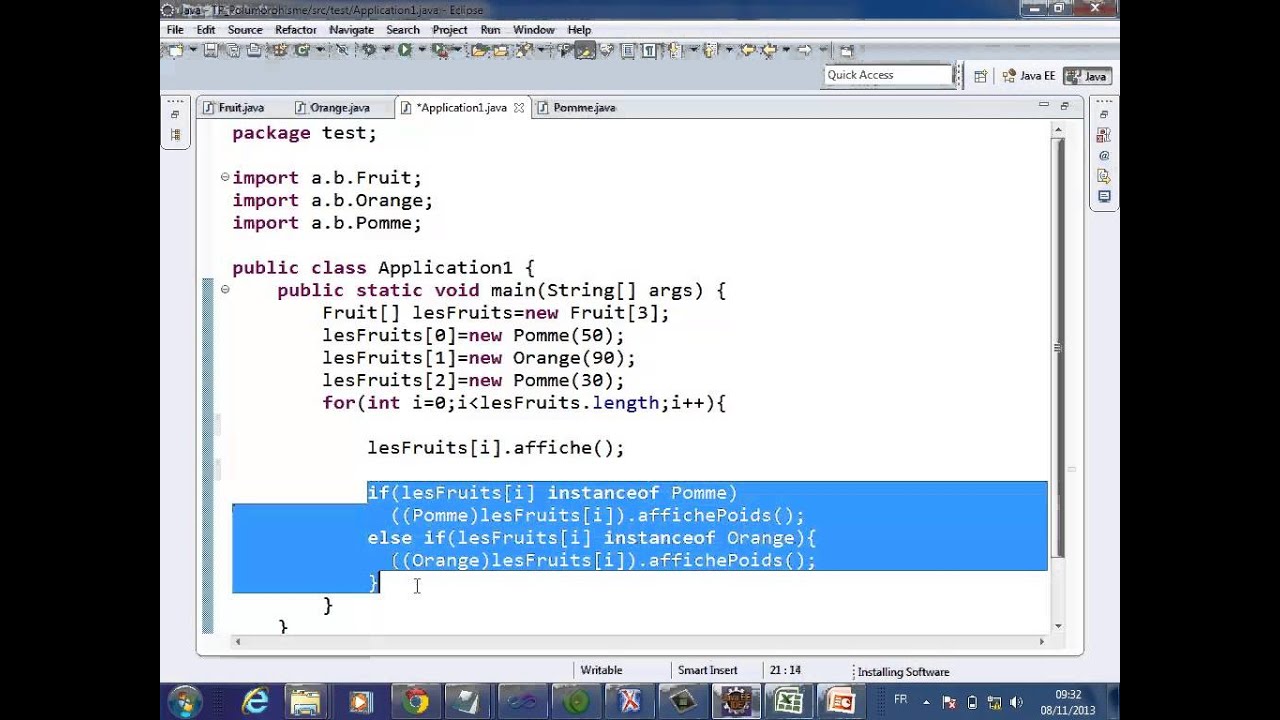Click the Open Type folder icon
This screenshot has height=720, width=1280.
pos(479,50)
